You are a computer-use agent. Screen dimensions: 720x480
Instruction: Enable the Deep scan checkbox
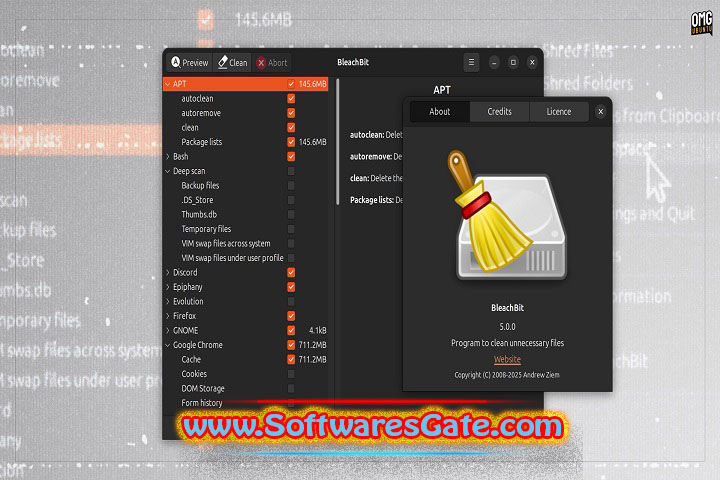coord(291,171)
